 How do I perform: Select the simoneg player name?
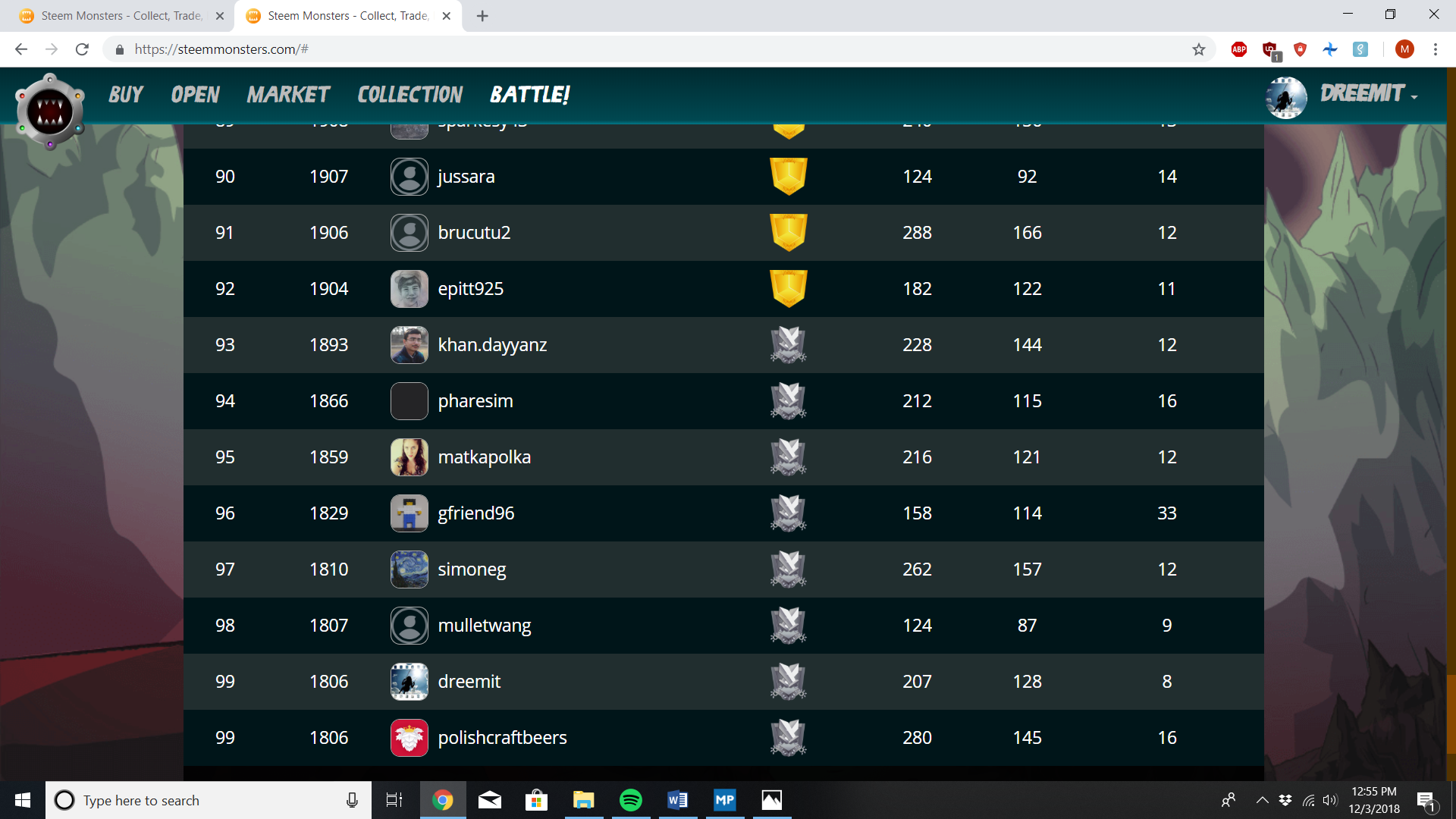(x=472, y=570)
